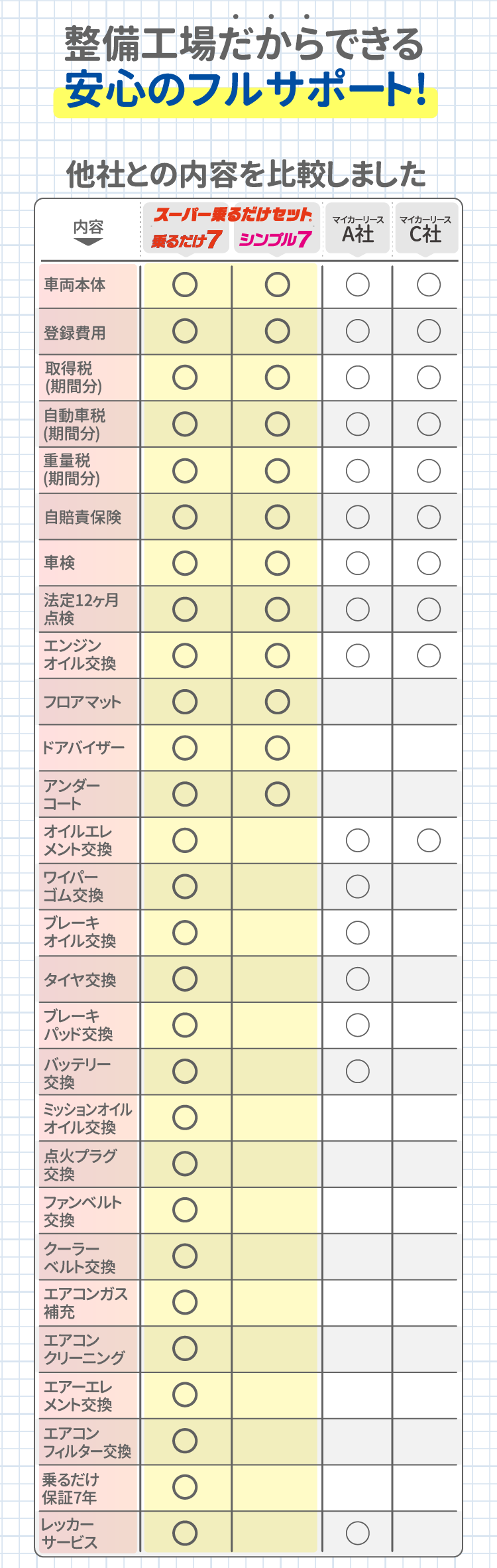Select the シンプル7 plan column header
This screenshot has width=497, height=1568.
pos(275,239)
